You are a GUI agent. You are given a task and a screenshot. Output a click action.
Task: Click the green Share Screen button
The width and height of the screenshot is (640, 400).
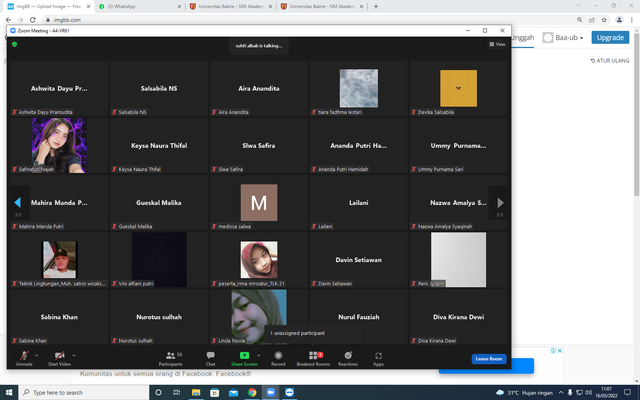244,358
